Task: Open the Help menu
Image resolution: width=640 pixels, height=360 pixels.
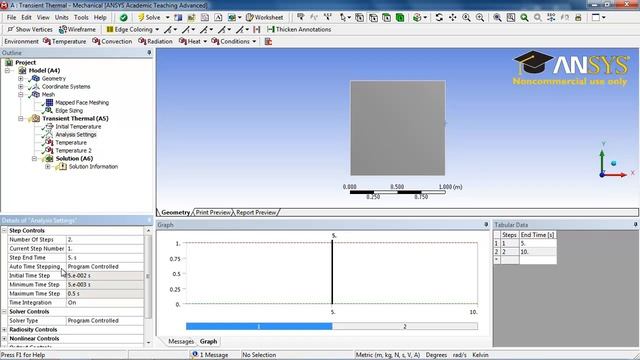Action: click(100, 18)
